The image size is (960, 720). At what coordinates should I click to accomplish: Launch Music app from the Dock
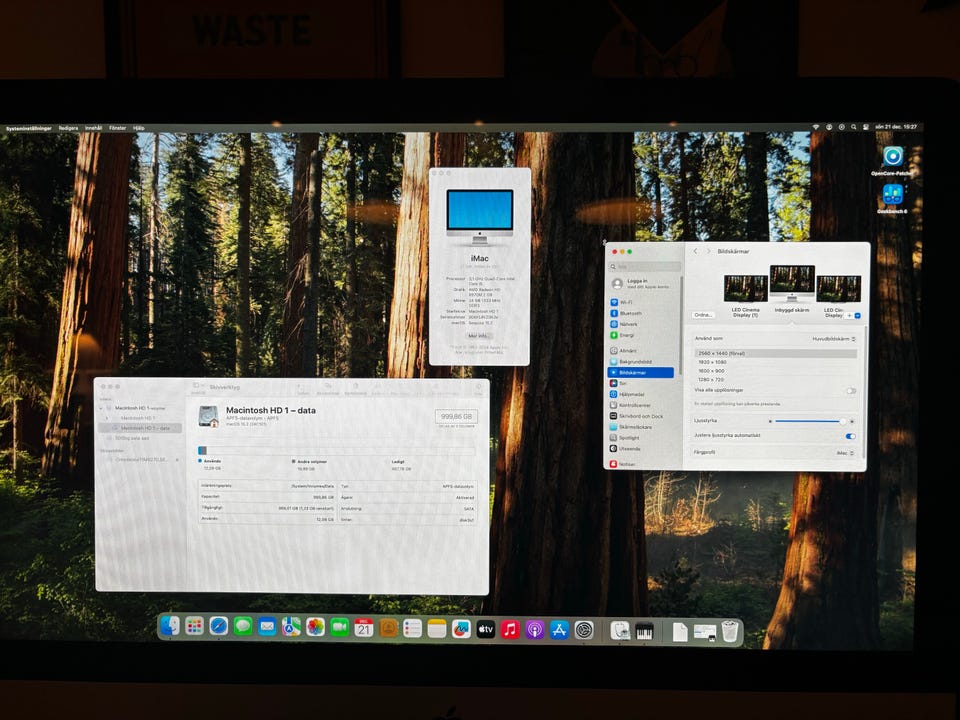510,629
